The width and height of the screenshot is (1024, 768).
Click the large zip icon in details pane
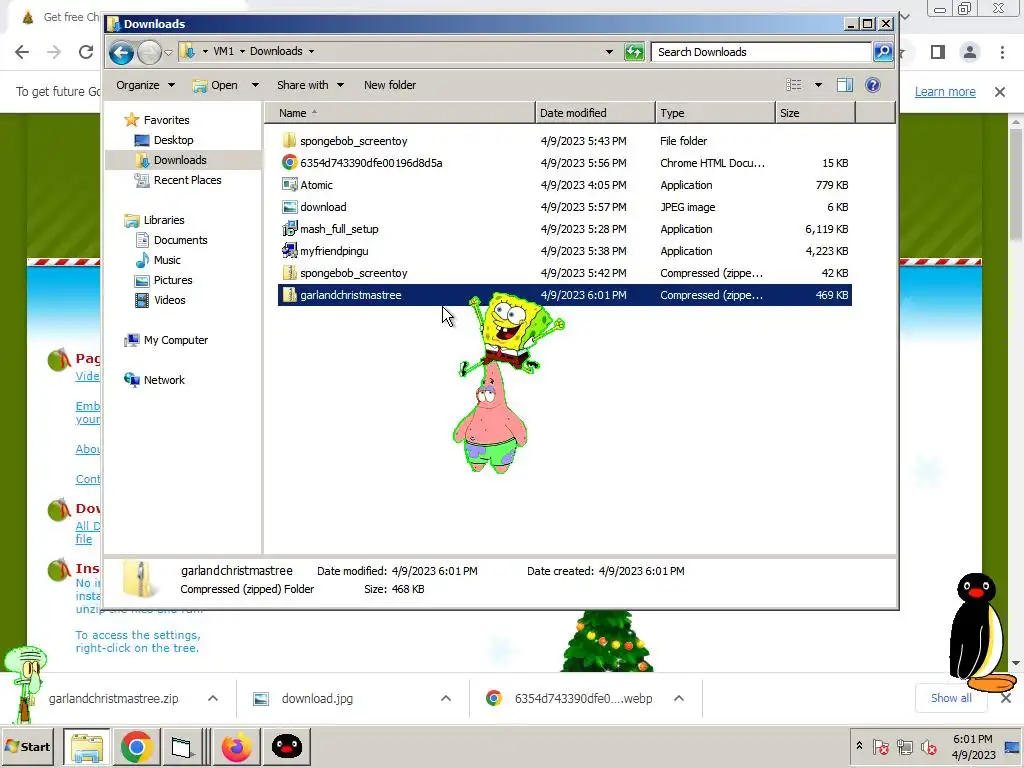139,579
